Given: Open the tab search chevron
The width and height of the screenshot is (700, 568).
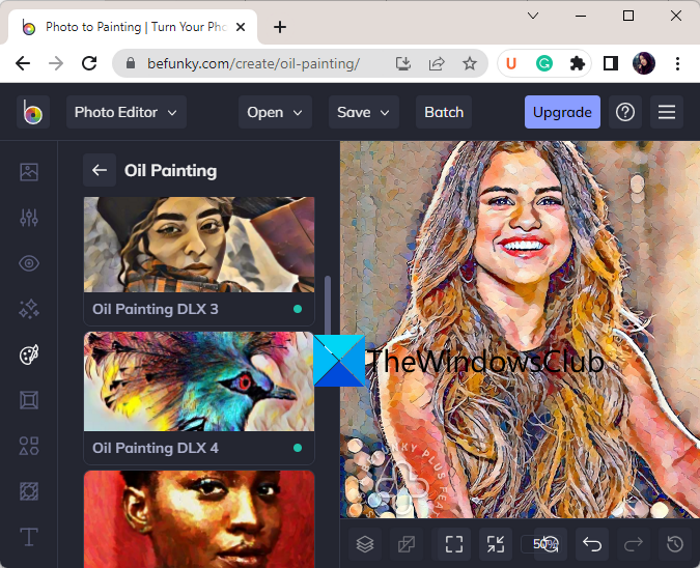Looking at the screenshot, I should [533, 16].
